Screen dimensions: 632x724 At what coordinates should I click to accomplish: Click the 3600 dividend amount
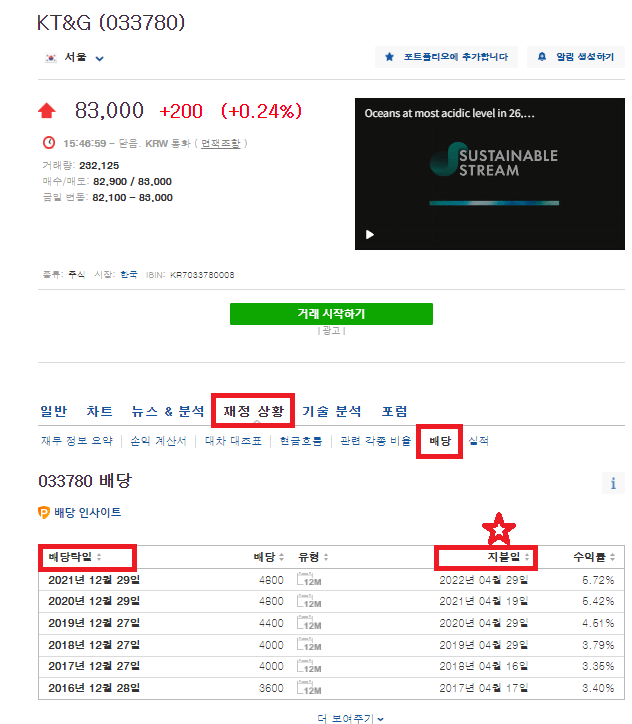(271, 688)
